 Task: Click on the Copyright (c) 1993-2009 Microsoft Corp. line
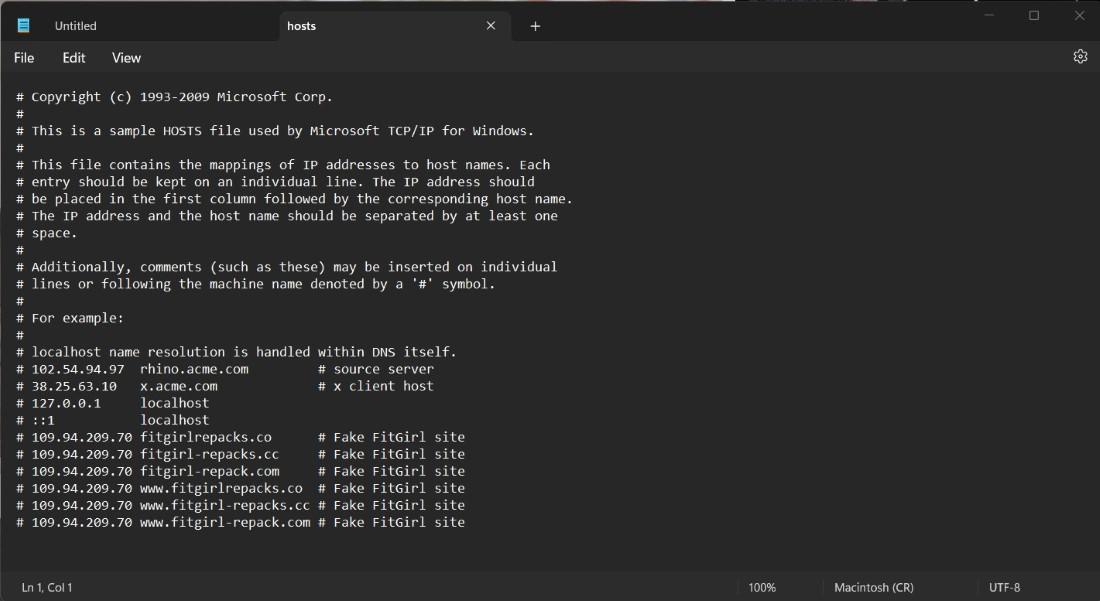point(175,97)
